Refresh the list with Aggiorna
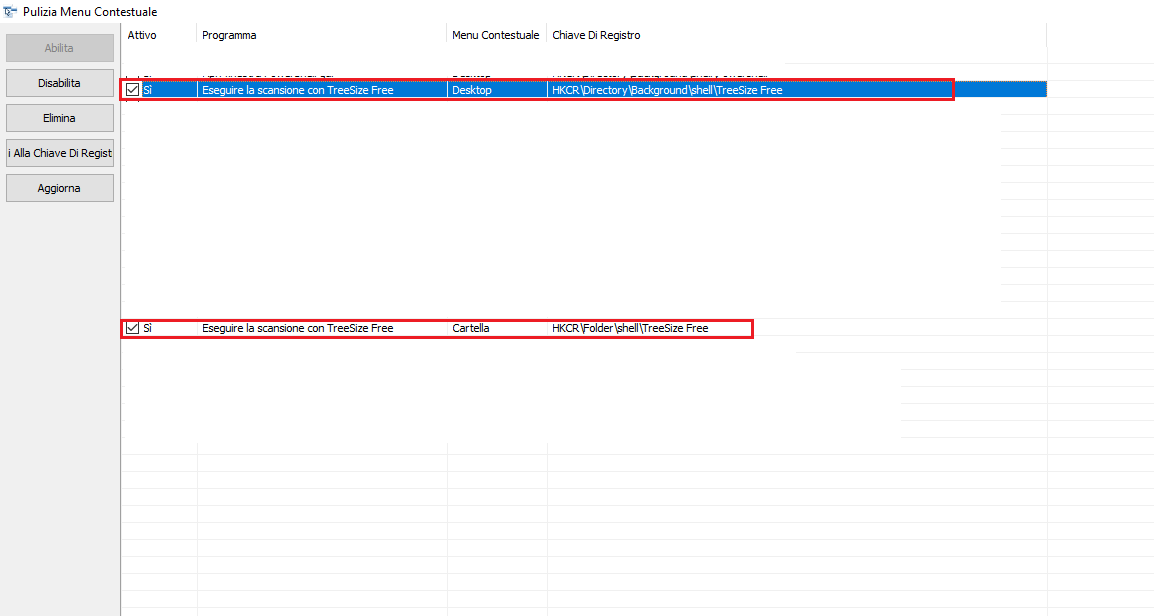Screen dimensions: 1154x616 point(60,188)
